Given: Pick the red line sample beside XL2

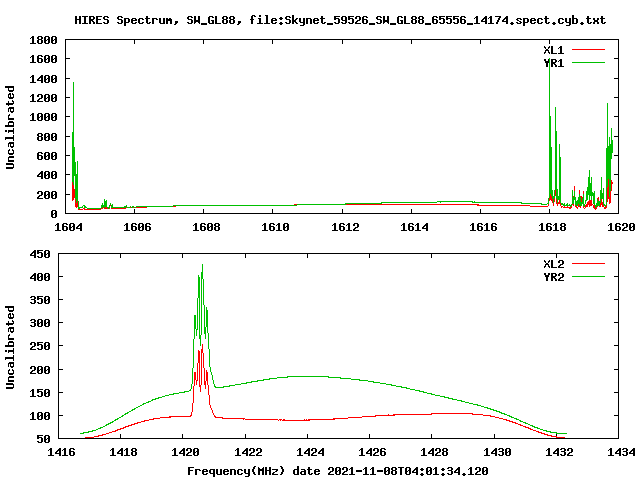Looking at the screenshot, I should pyautogui.click(x=589, y=263).
